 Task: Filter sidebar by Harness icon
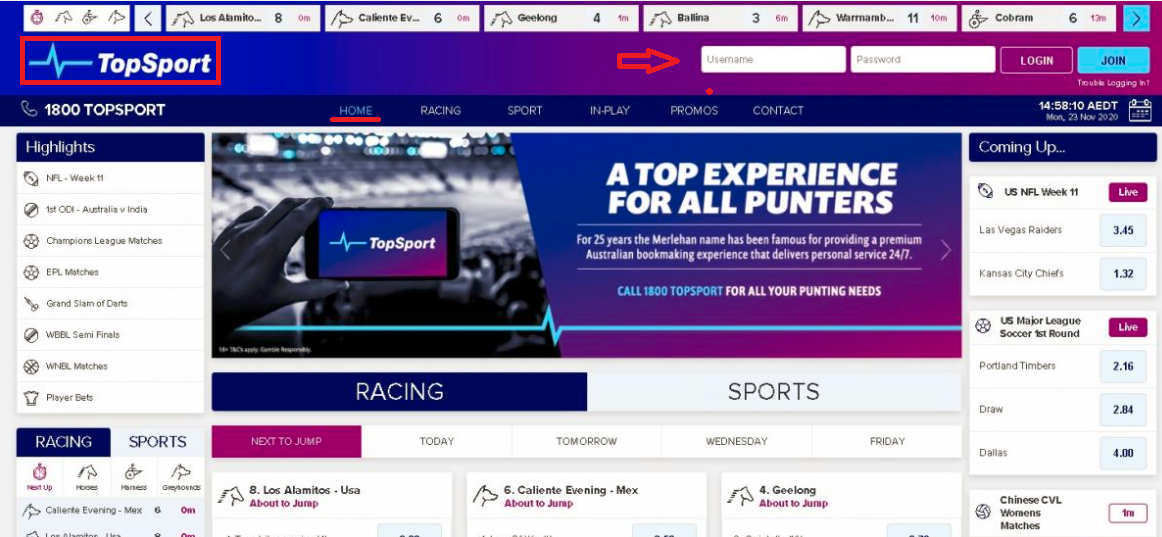pos(133,477)
